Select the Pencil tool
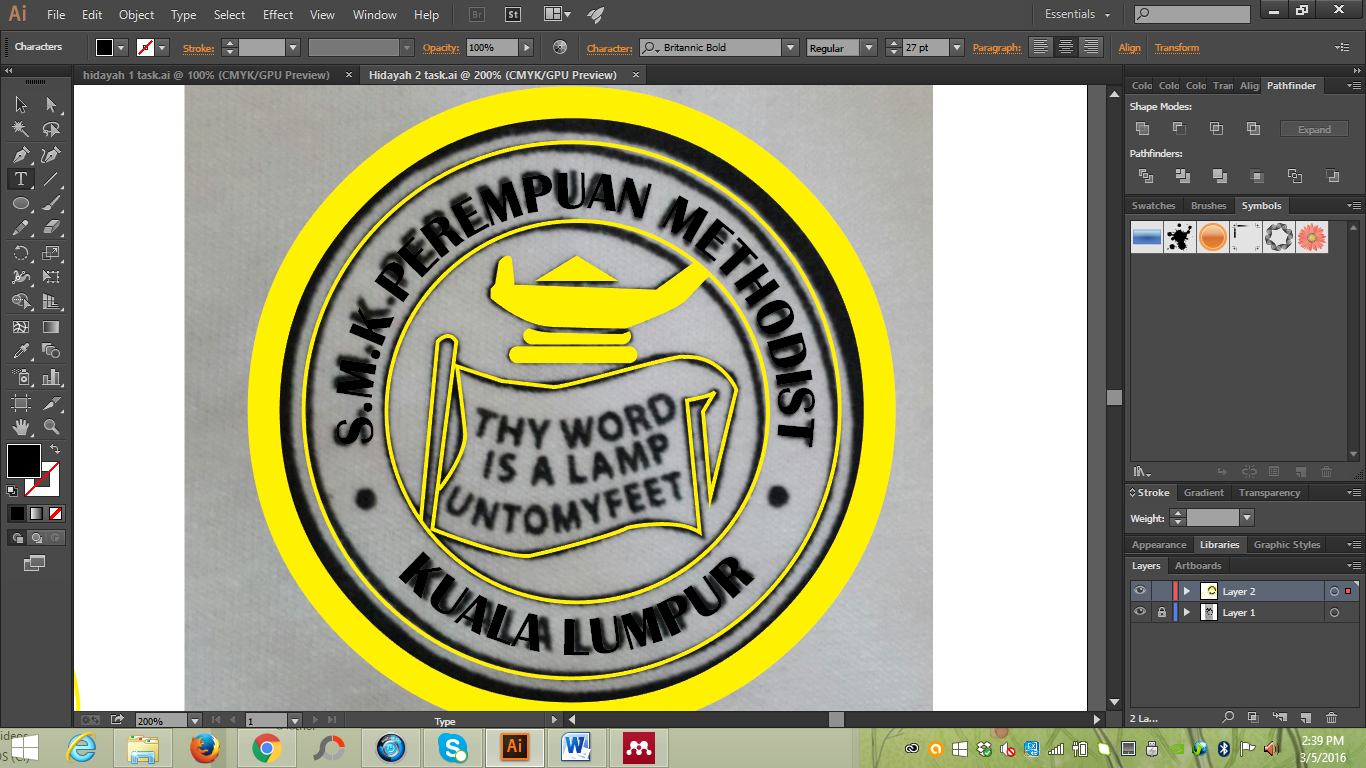Screen dimensions: 1366x768 click(x=20, y=228)
